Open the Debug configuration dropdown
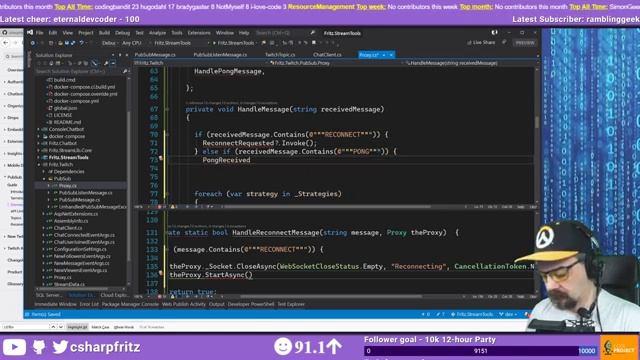The height and width of the screenshot is (360, 640). [x=109, y=43]
